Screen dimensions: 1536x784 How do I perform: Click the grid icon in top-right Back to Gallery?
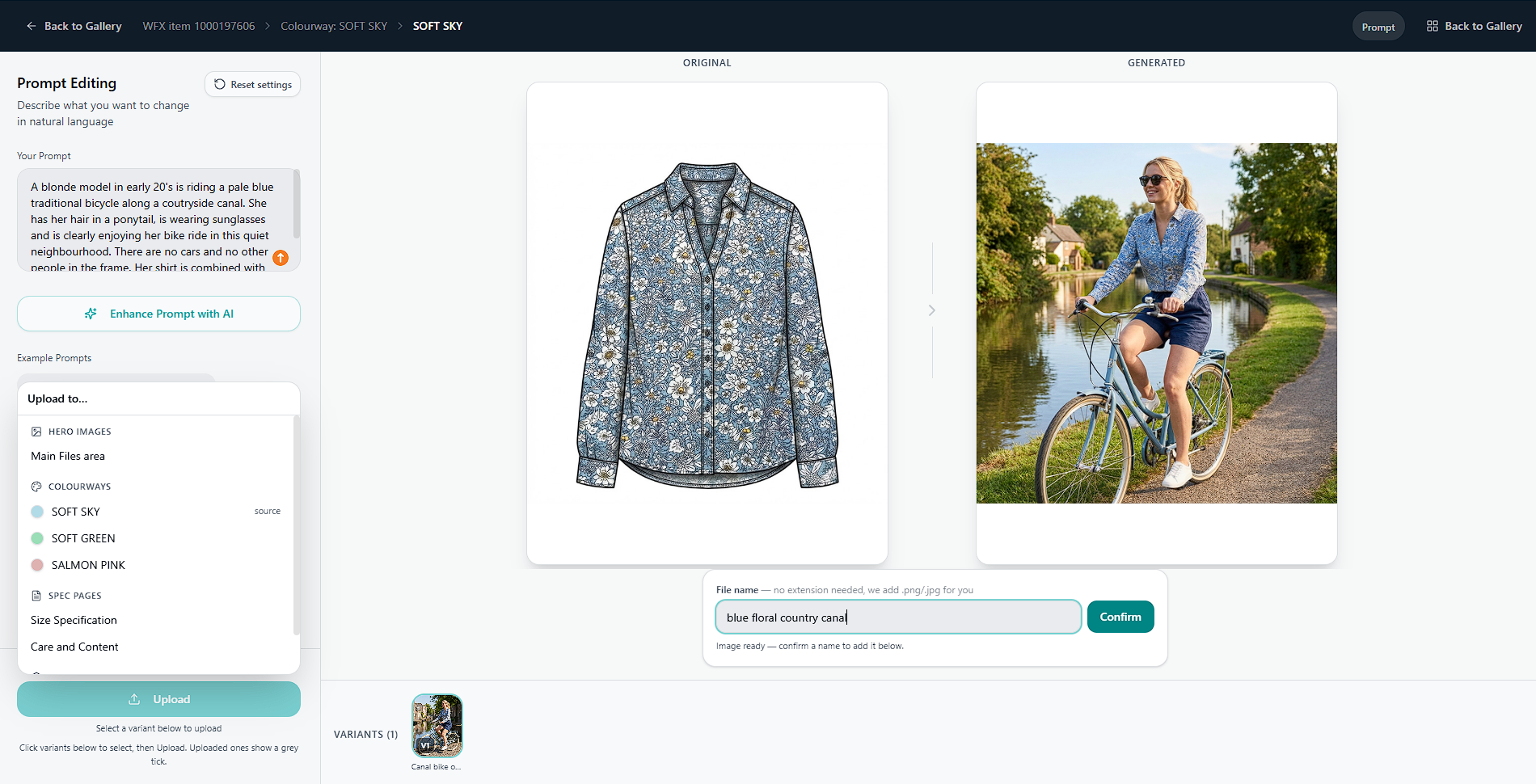coord(1433,26)
